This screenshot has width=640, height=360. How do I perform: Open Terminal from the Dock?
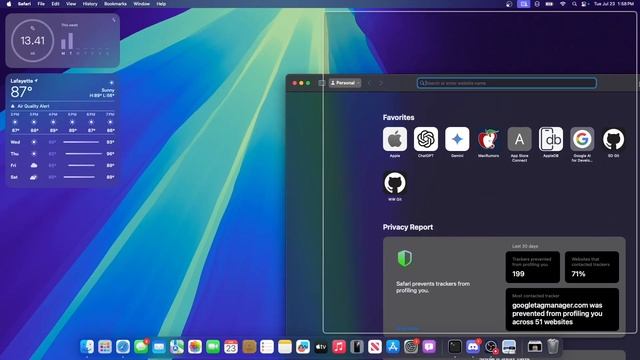[454, 347]
